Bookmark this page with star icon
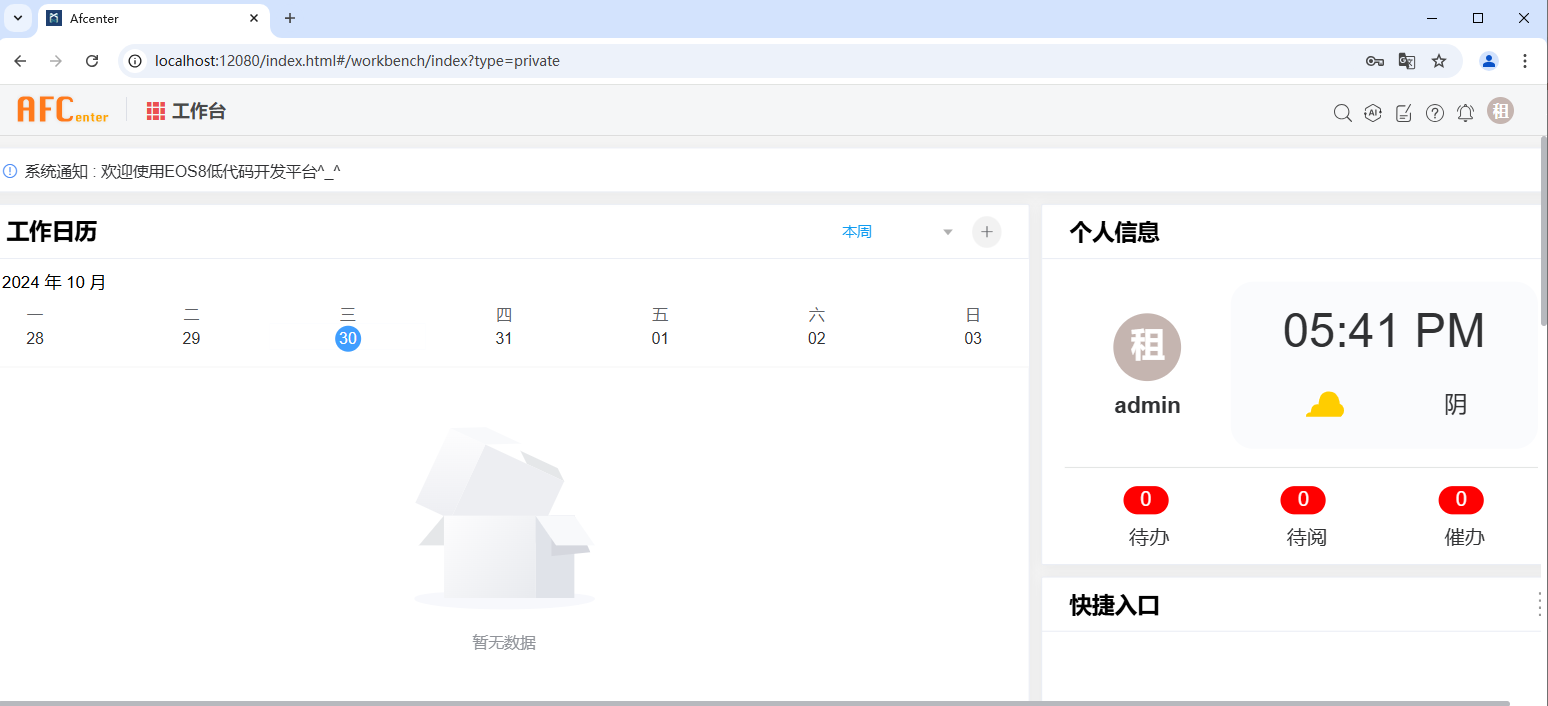Screen dimensions: 1548x706 [1439, 61]
